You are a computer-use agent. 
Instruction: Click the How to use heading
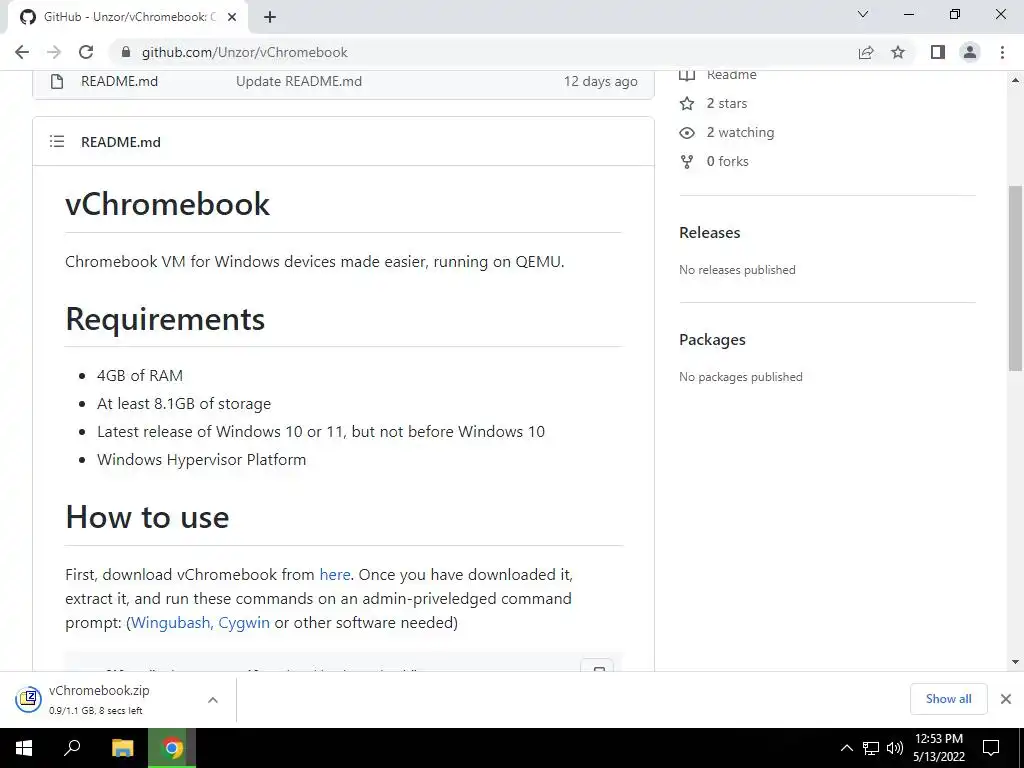tap(148, 517)
